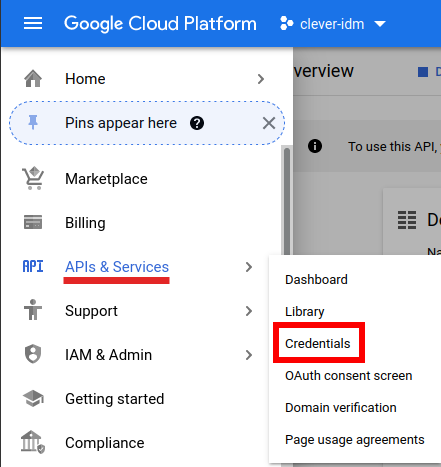The height and width of the screenshot is (467, 441).
Task: Click the Billing credit card icon
Action: 33,222
